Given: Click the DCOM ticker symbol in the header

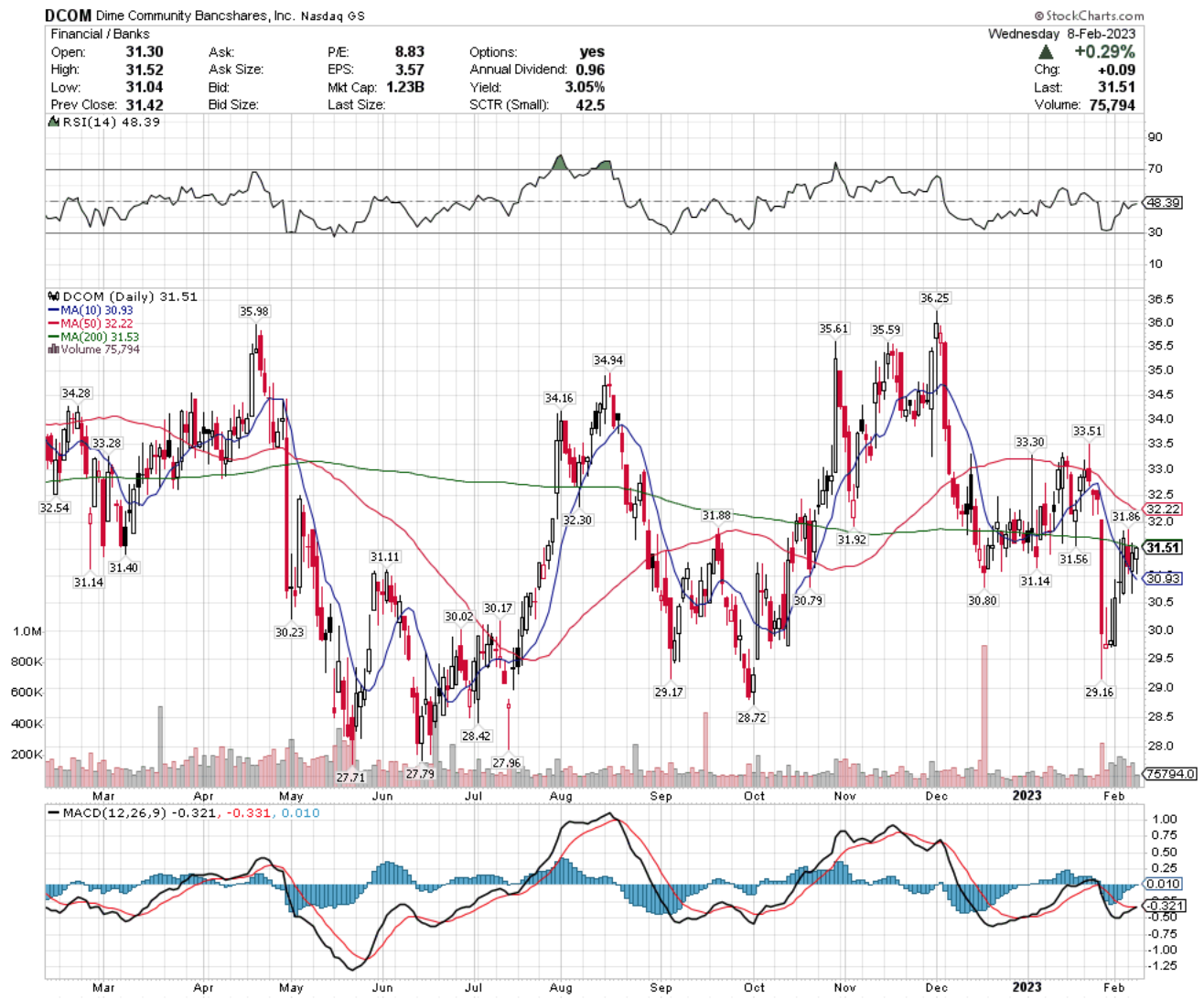Looking at the screenshot, I should pos(68,16).
